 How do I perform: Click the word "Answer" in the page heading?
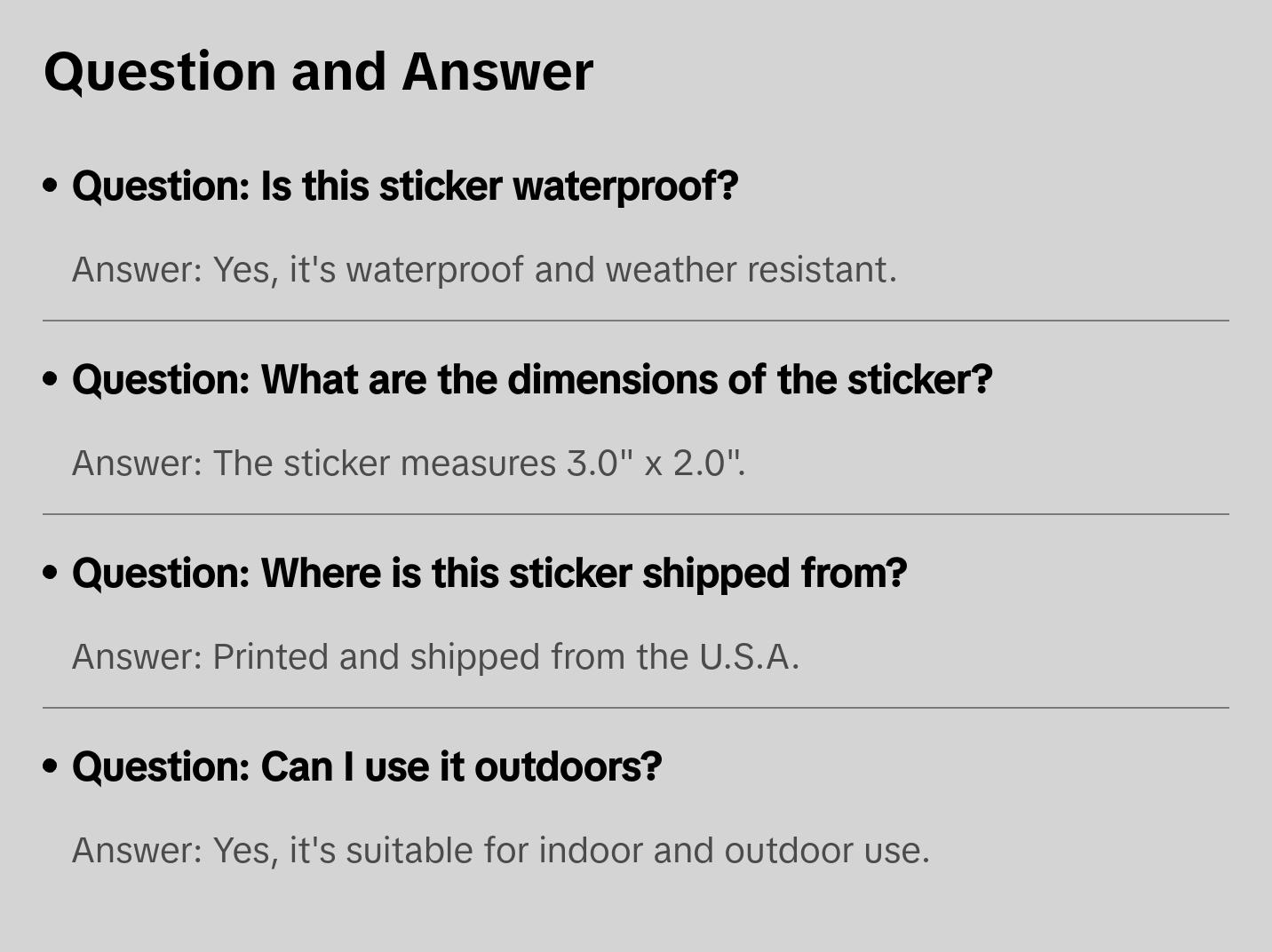(x=497, y=71)
